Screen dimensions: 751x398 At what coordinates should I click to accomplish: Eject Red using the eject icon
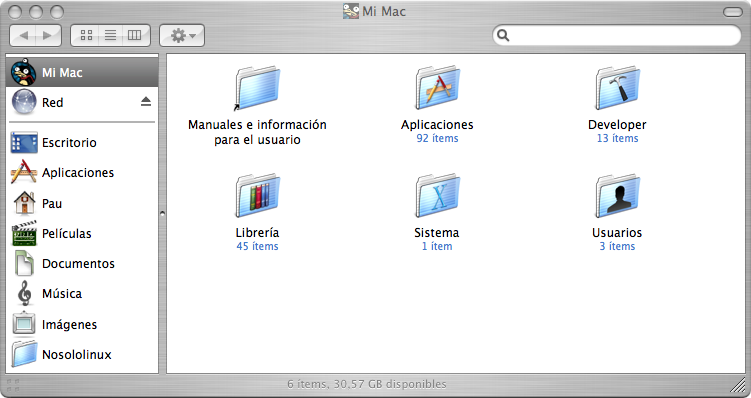tap(146, 102)
